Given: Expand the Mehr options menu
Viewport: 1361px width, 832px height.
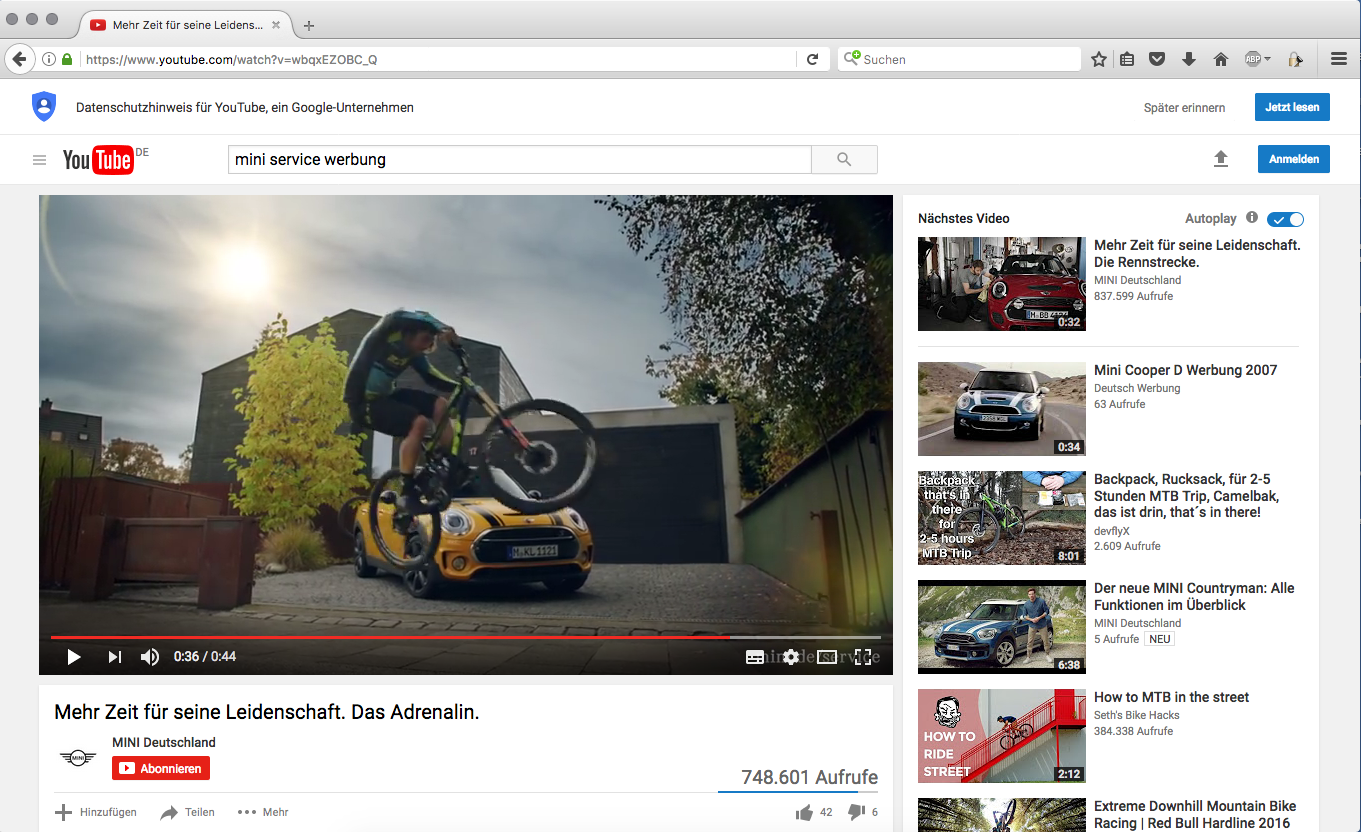Looking at the screenshot, I should [x=263, y=812].
